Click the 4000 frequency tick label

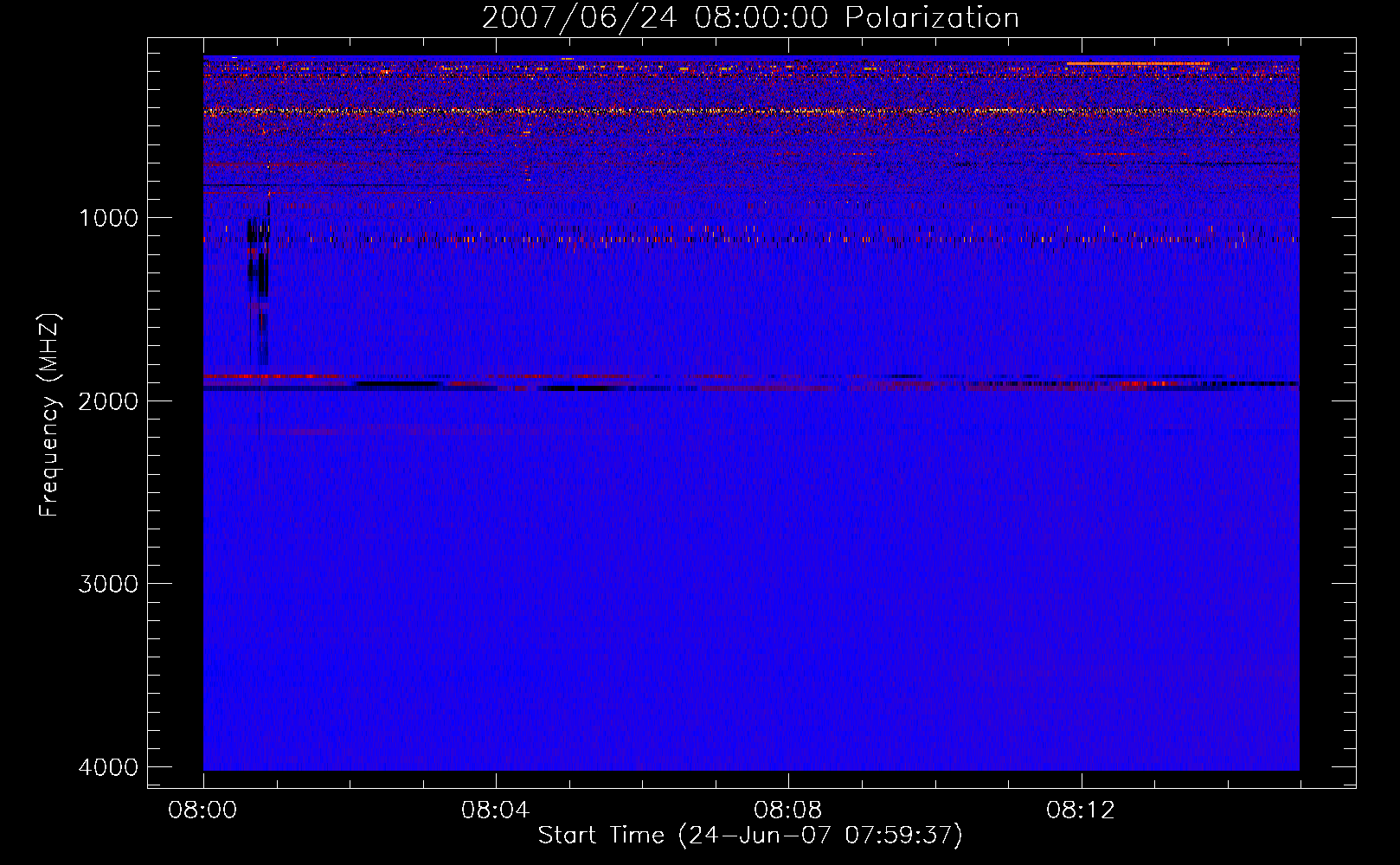pos(108,767)
